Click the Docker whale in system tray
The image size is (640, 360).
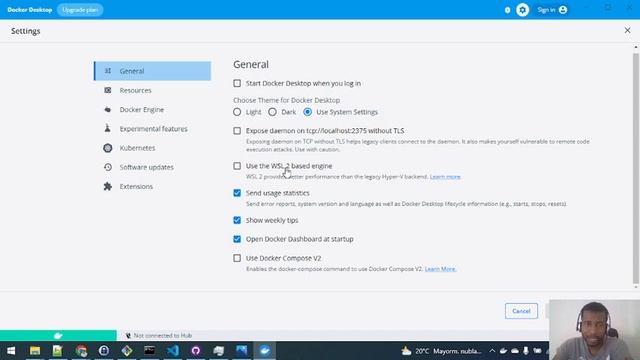[504, 351]
